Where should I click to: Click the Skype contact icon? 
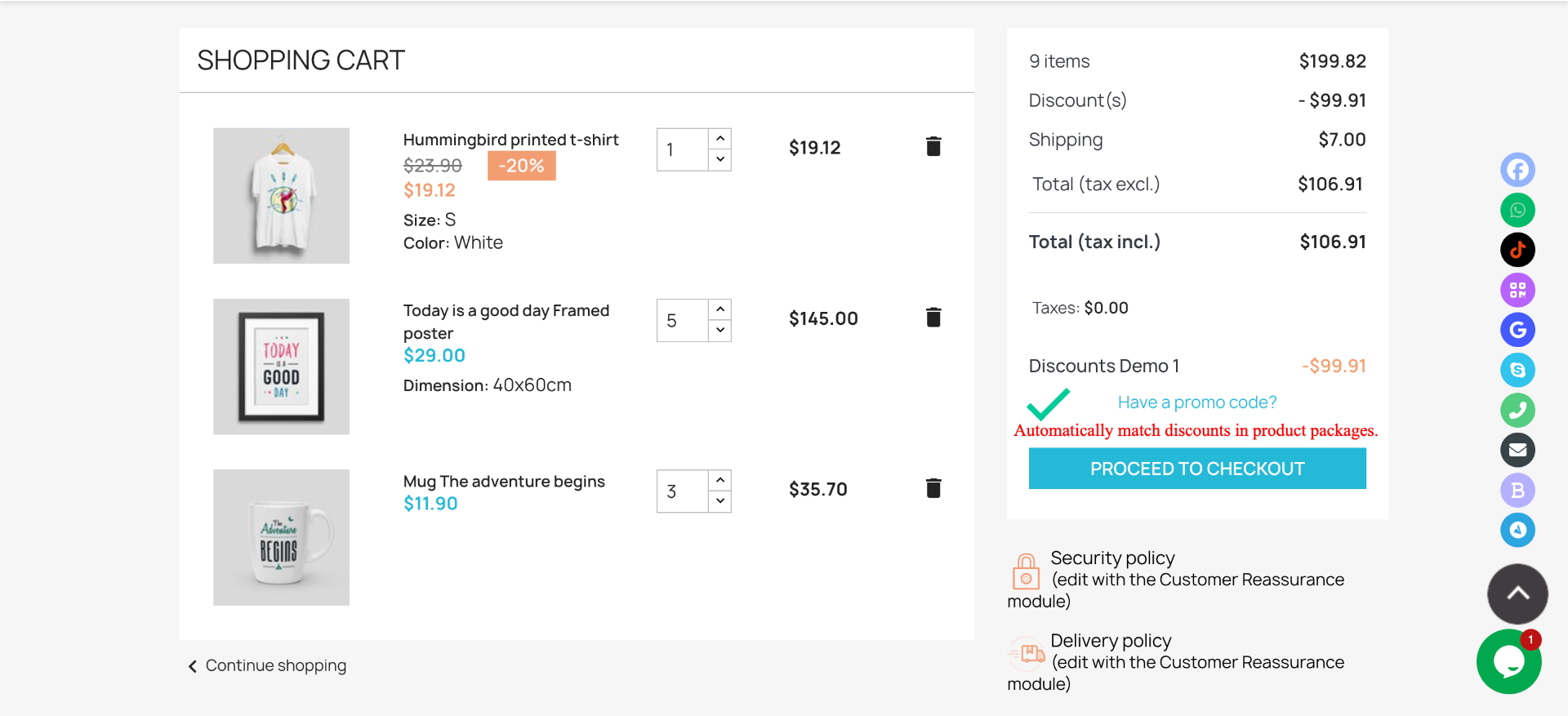click(x=1517, y=370)
